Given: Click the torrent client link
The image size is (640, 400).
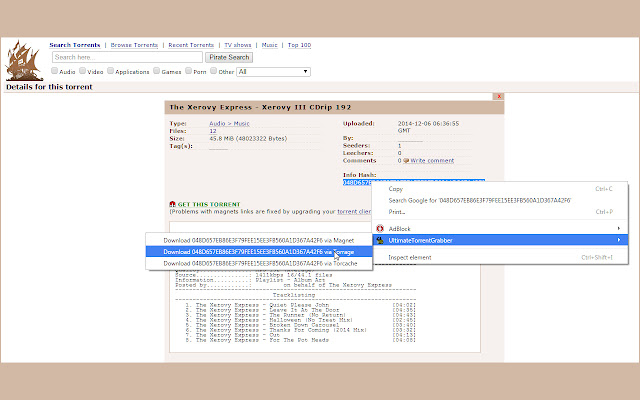Looking at the screenshot, I should 354,211.
